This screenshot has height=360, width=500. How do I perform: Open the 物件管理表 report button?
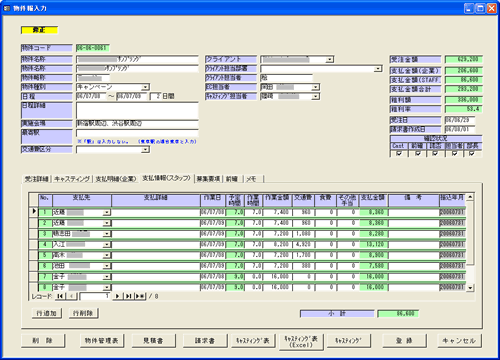pos(102,341)
